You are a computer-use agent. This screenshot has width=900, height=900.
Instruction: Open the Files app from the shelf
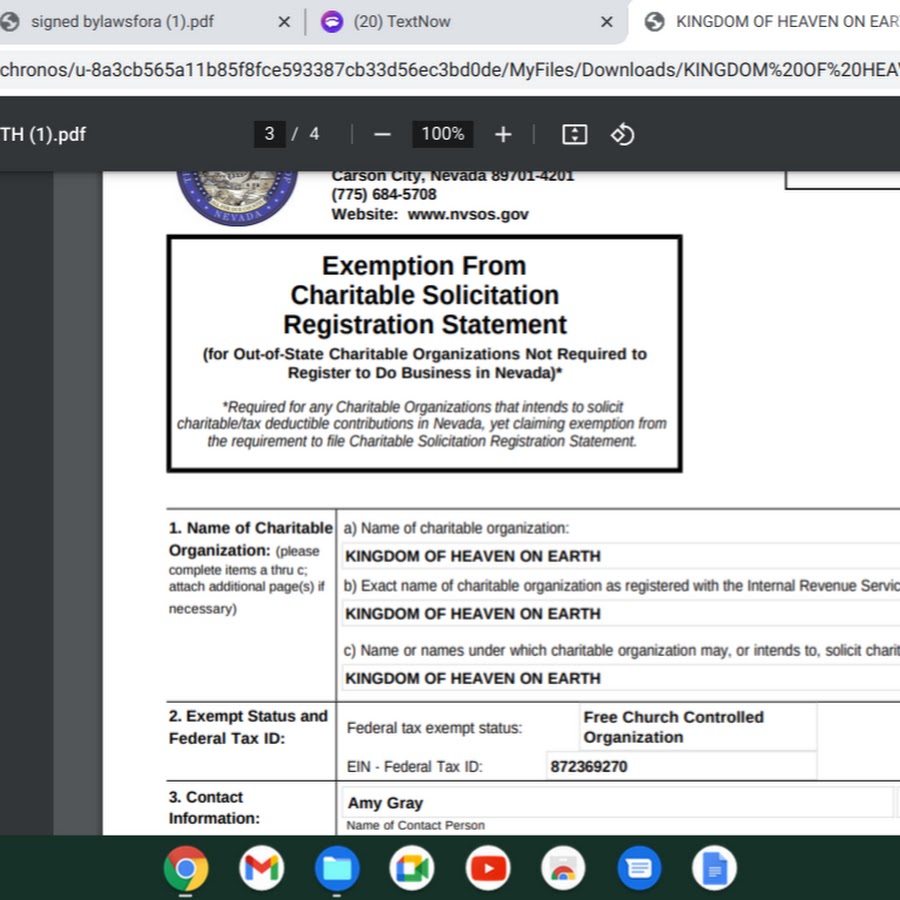[337, 868]
